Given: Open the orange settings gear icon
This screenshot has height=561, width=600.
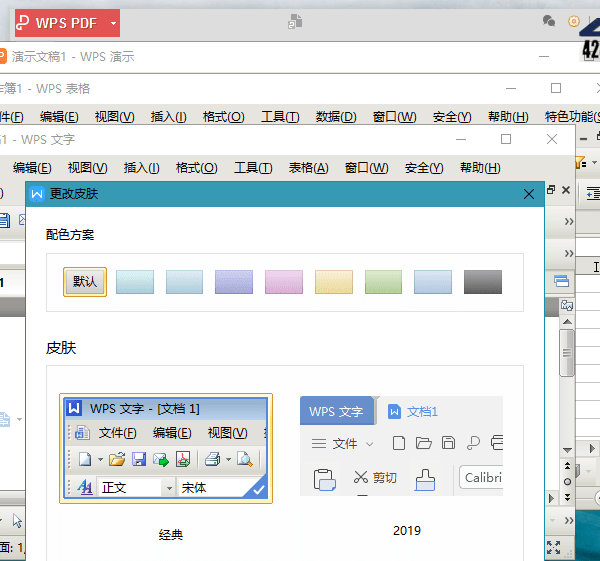Looking at the screenshot, I should point(574,21).
